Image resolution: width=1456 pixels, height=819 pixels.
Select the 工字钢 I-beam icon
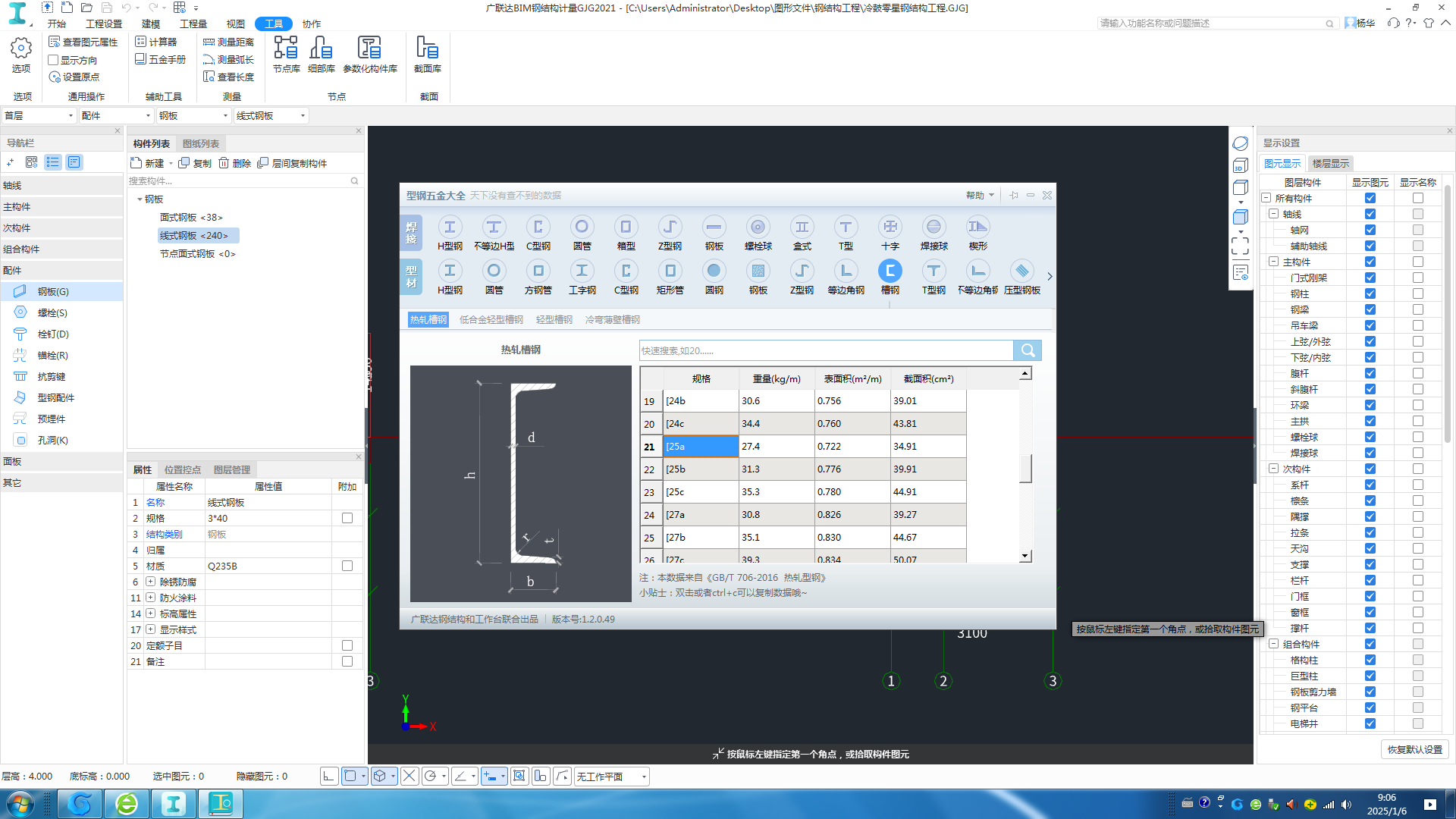click(x=582, y=277)
